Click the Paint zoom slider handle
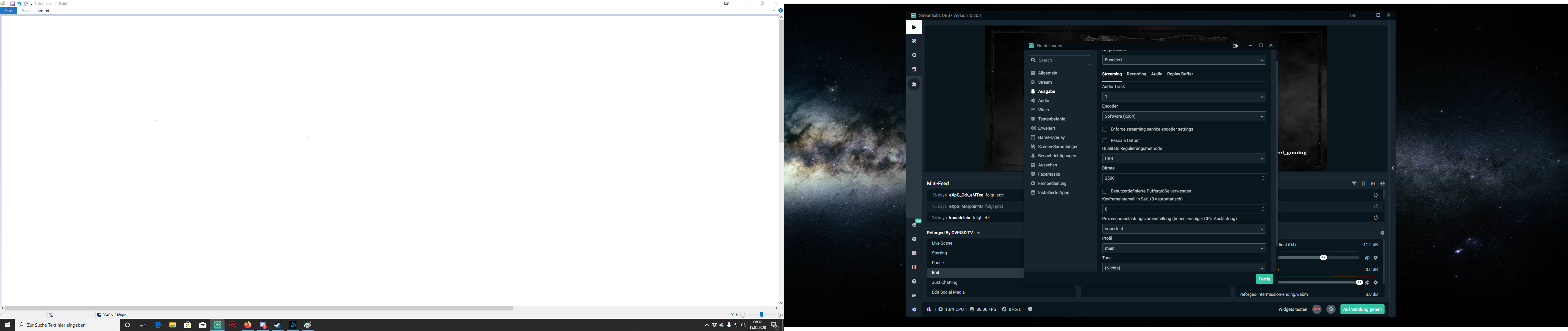1568x331 pixels. 761,315
